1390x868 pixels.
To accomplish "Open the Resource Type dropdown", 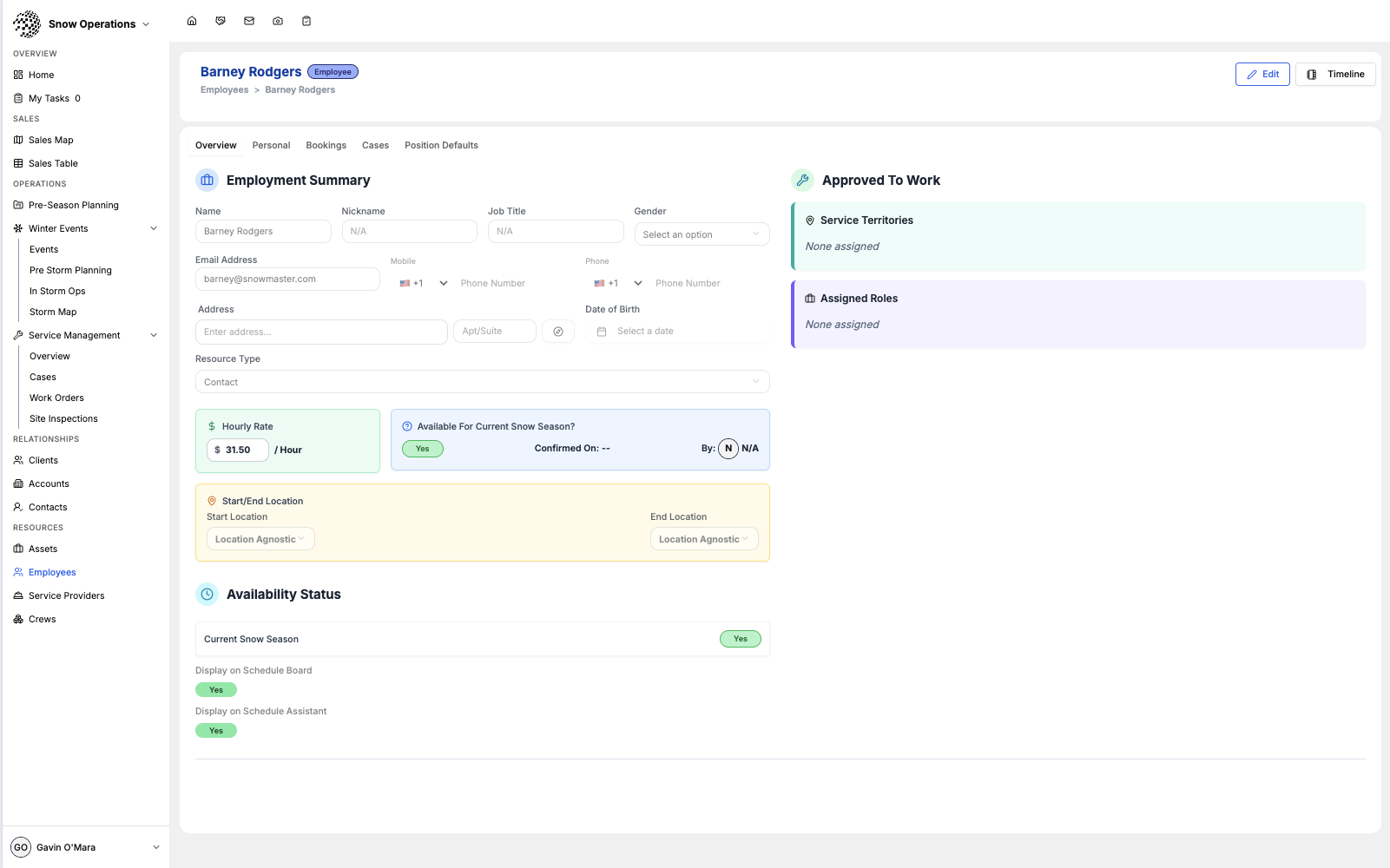I will [x=482, y=382].
